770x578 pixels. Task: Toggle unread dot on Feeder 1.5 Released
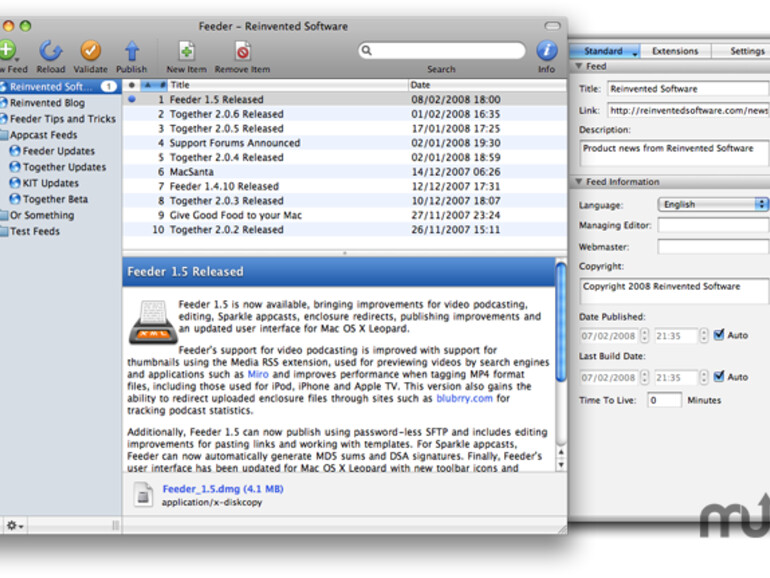pyautogui.click(x=132, y=99)
